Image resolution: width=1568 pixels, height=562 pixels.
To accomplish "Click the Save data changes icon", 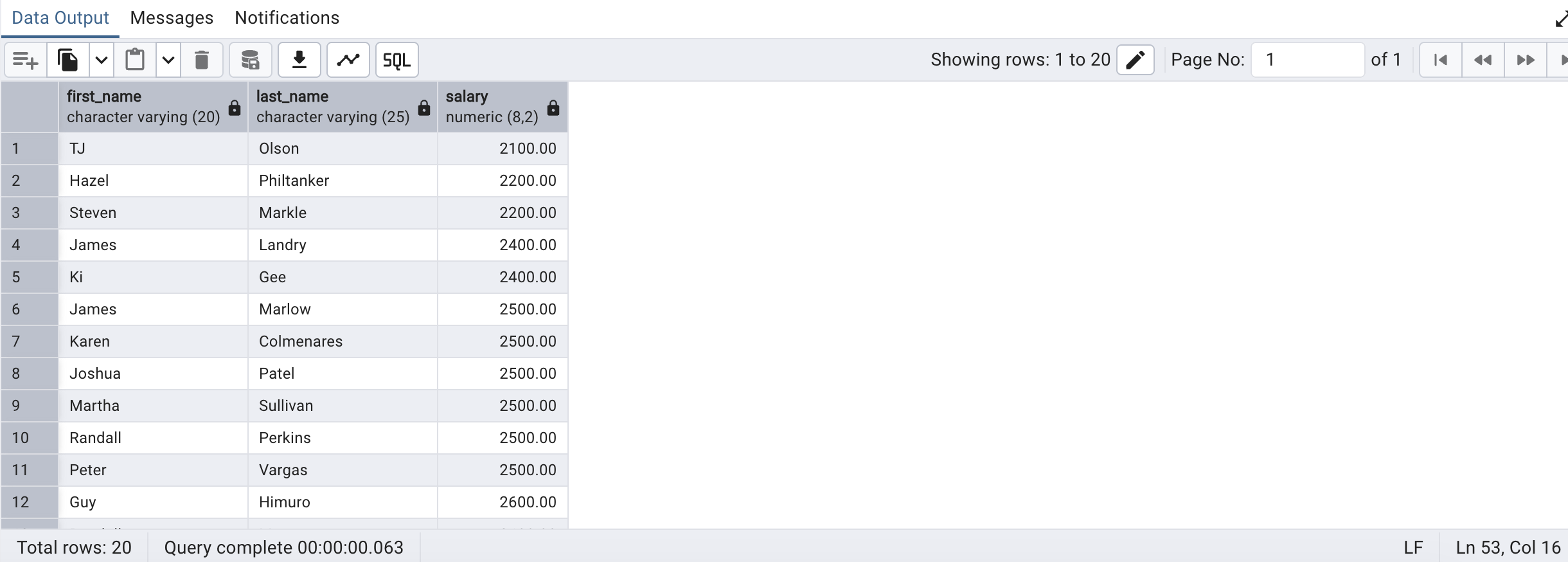I will pos(250,60).
